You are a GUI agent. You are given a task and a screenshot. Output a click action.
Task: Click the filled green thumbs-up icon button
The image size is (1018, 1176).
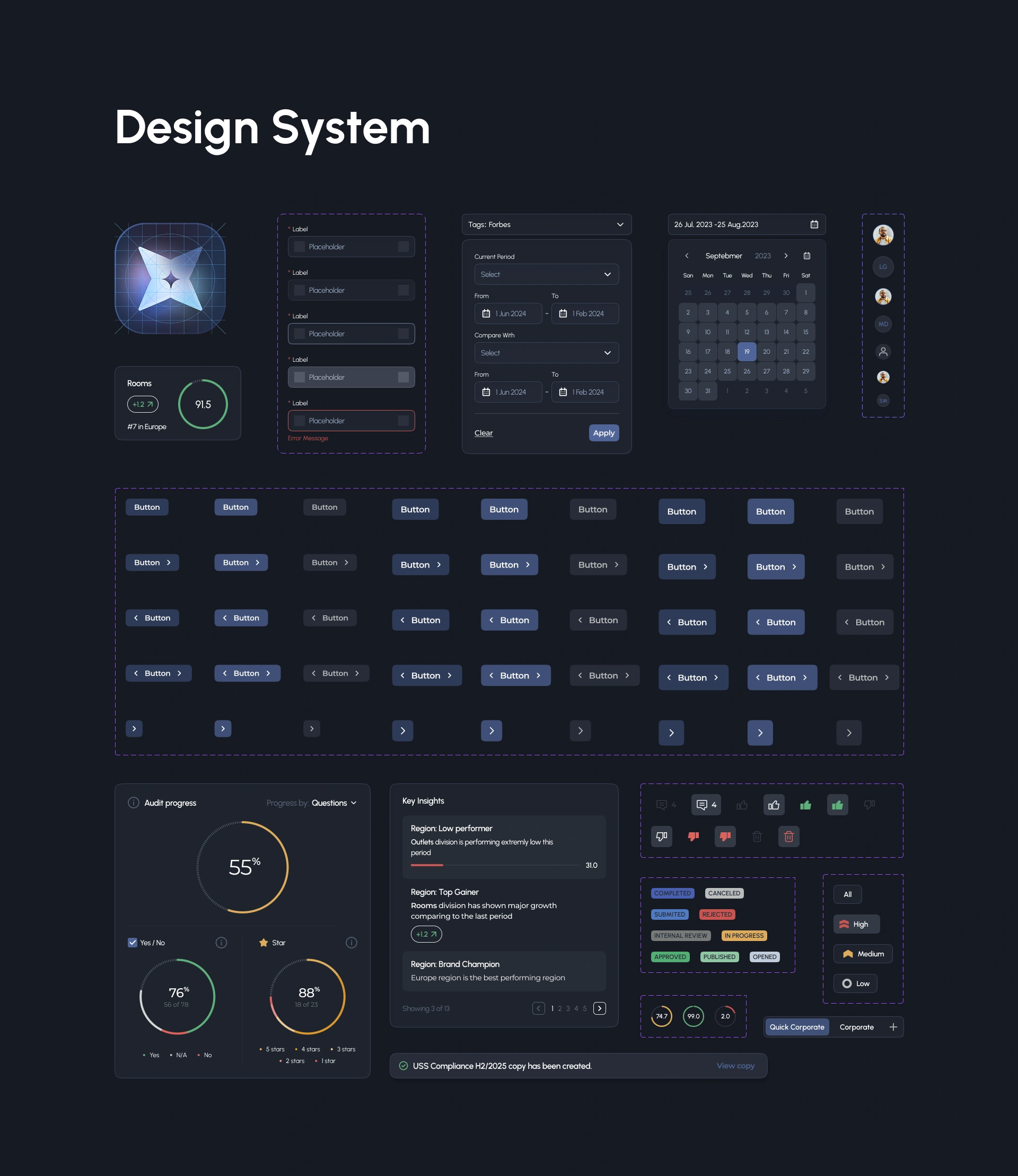click(837, 805)
